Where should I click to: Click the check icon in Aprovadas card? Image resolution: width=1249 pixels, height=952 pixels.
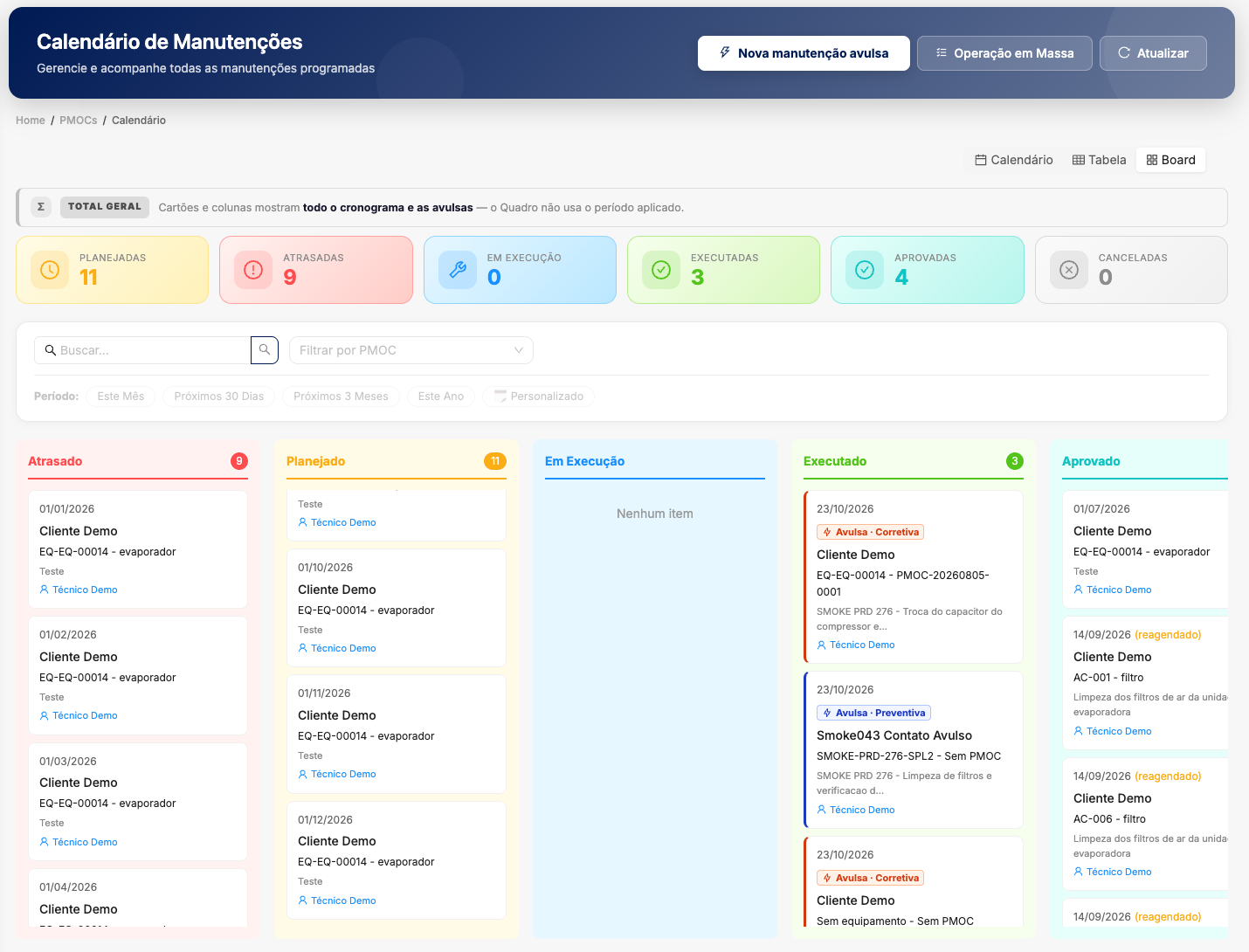[865, 270]
